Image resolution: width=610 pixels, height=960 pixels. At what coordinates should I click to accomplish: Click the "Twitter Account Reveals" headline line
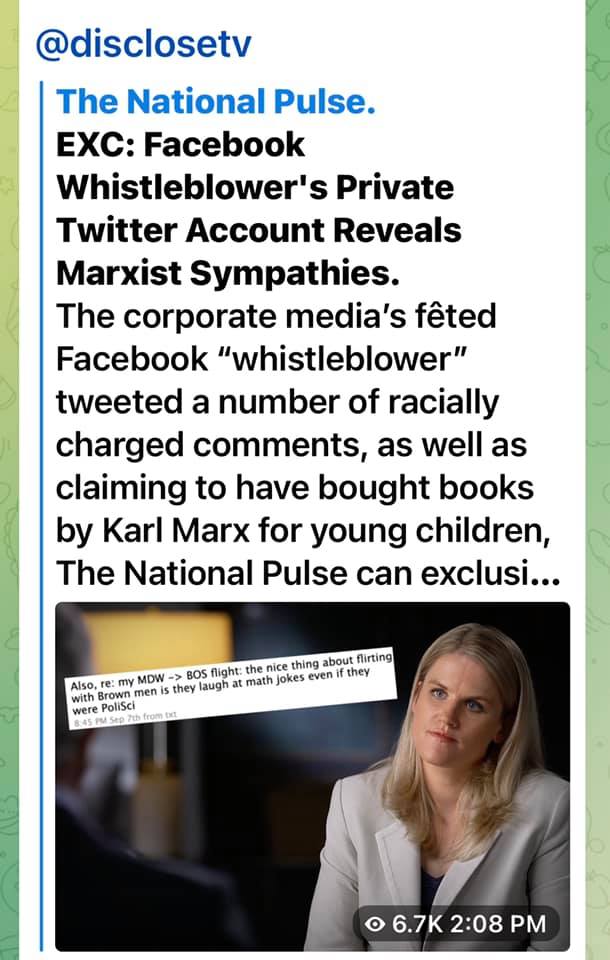pyautogui.click(x=258, y=231)
